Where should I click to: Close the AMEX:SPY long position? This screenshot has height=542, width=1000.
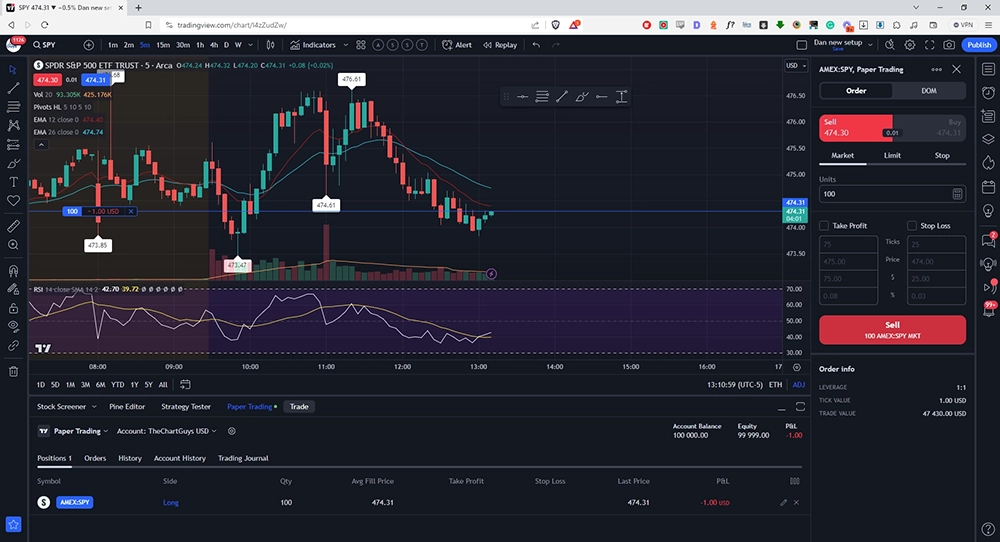[x=796, y=502]
